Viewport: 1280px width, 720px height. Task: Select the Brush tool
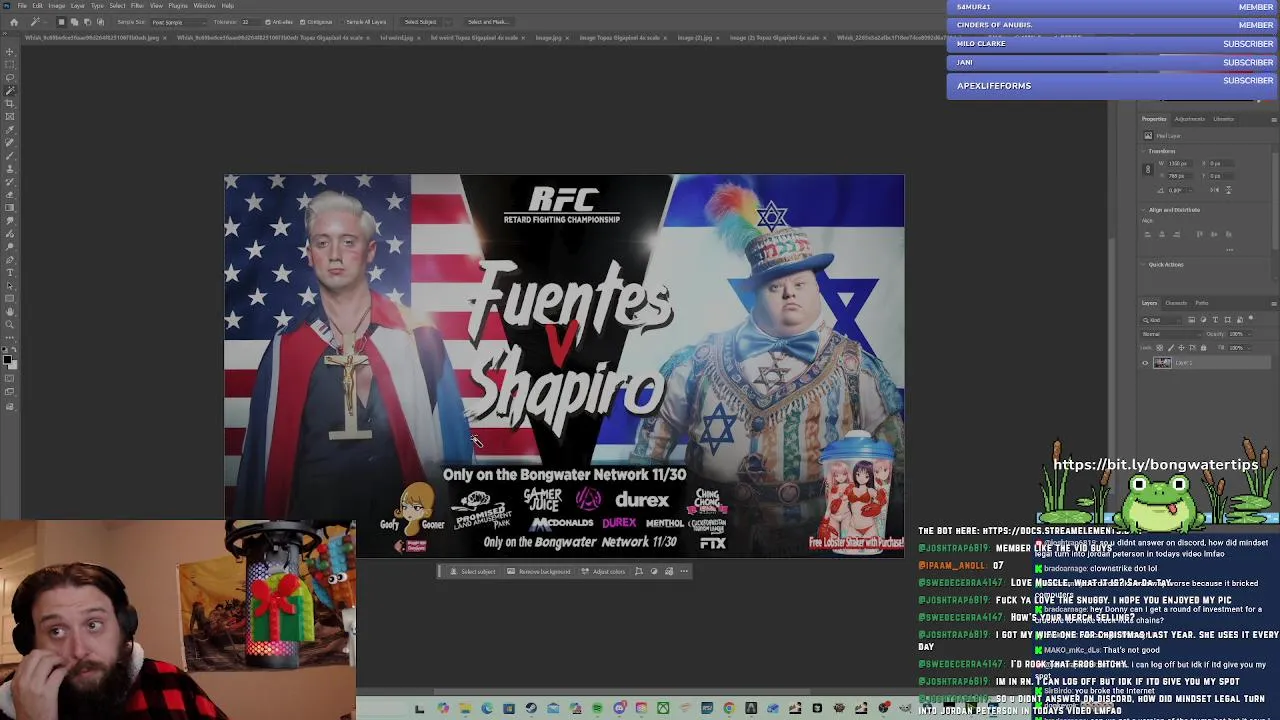click(x=10, y=155)
